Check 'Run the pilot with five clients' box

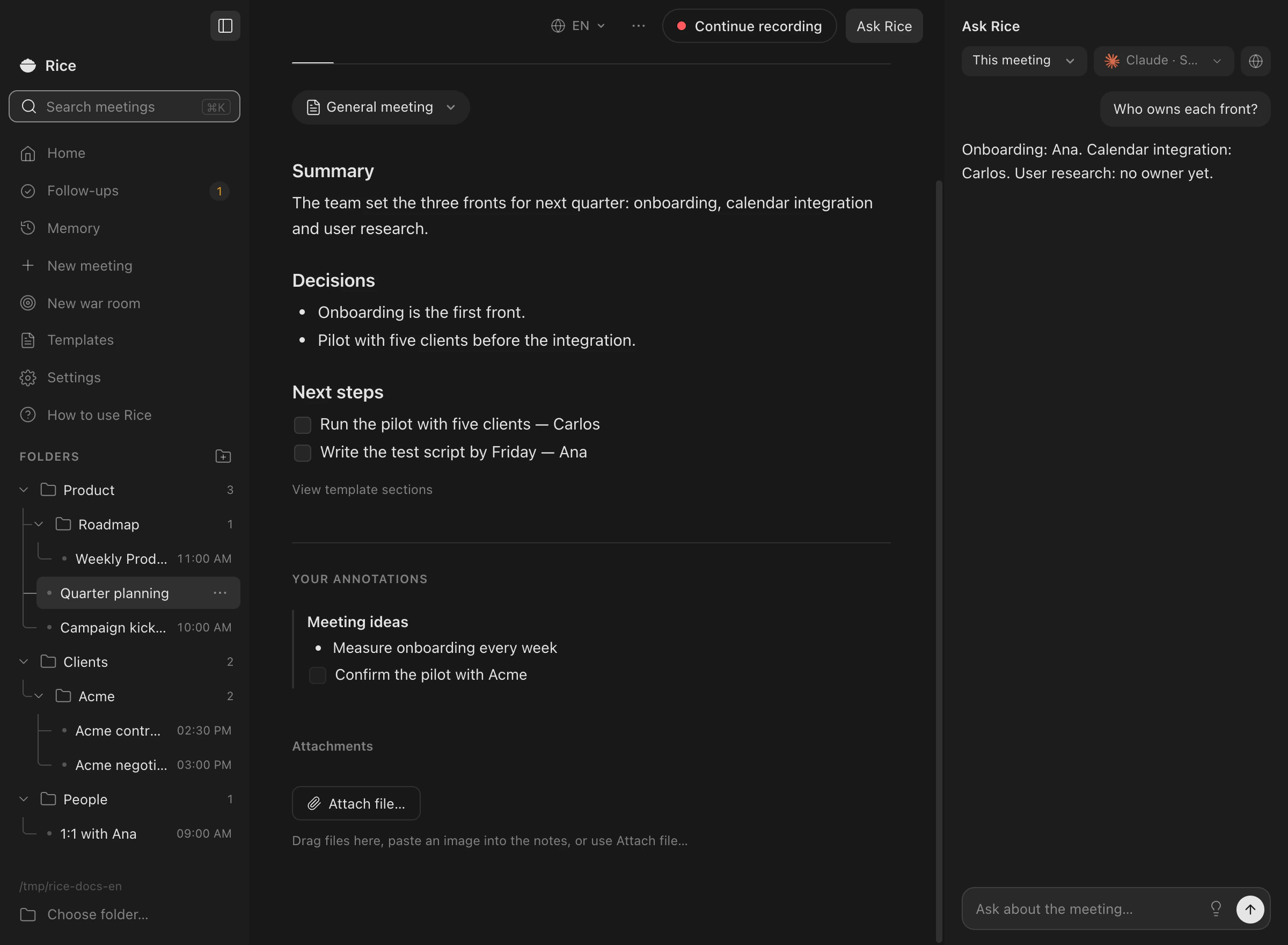303,425
